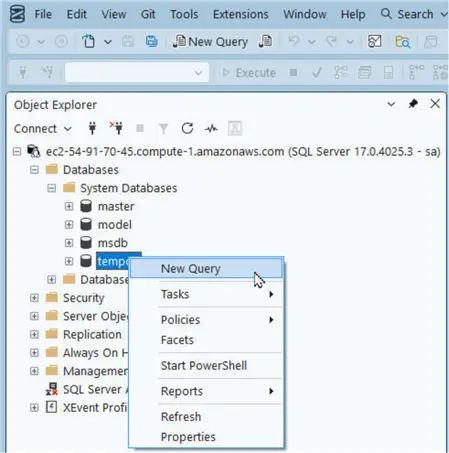Open the Redo history dropdown arrow
The height and width of the screenshot is (453, 449).
pos(350,42)
